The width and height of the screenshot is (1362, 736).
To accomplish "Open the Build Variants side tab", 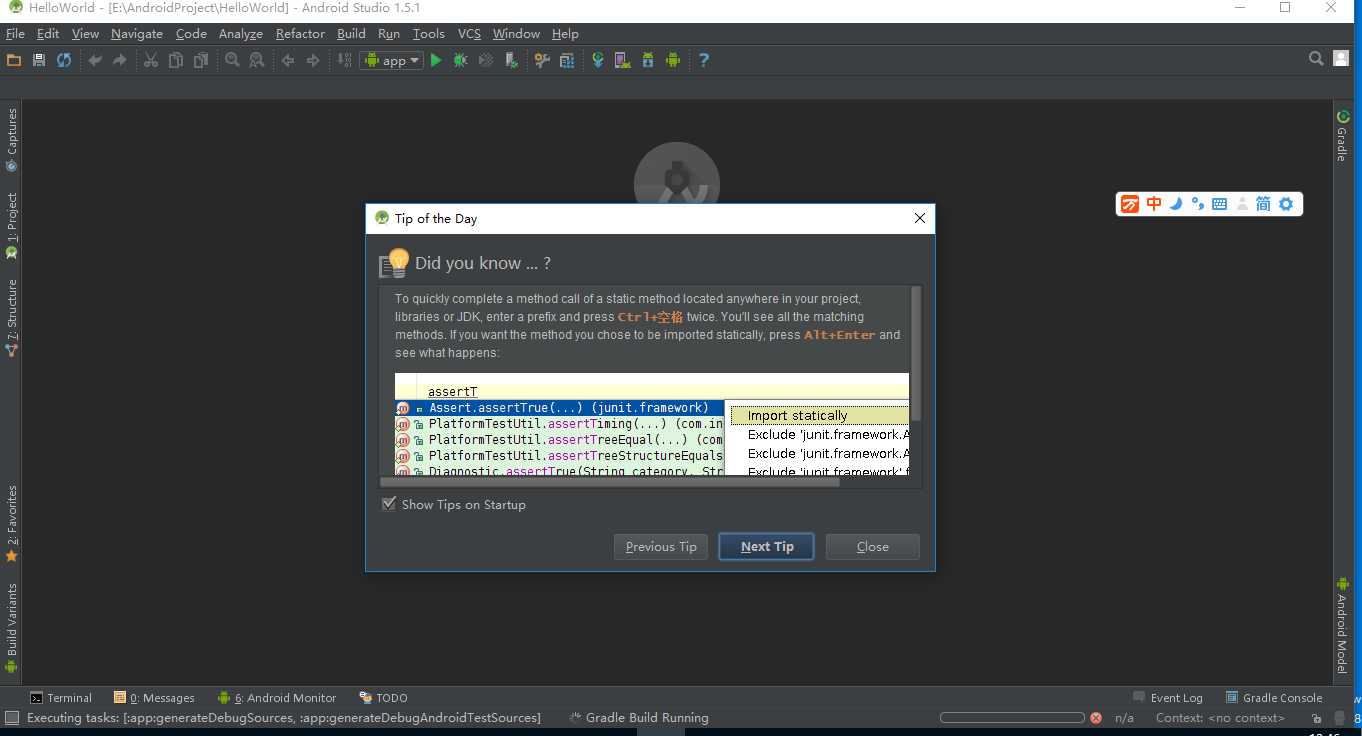I will tap(12, 628).
